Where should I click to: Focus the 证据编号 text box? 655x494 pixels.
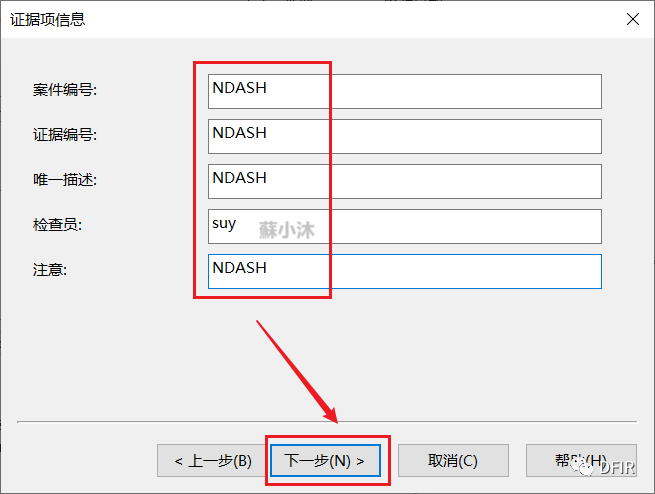click(404, 136)
